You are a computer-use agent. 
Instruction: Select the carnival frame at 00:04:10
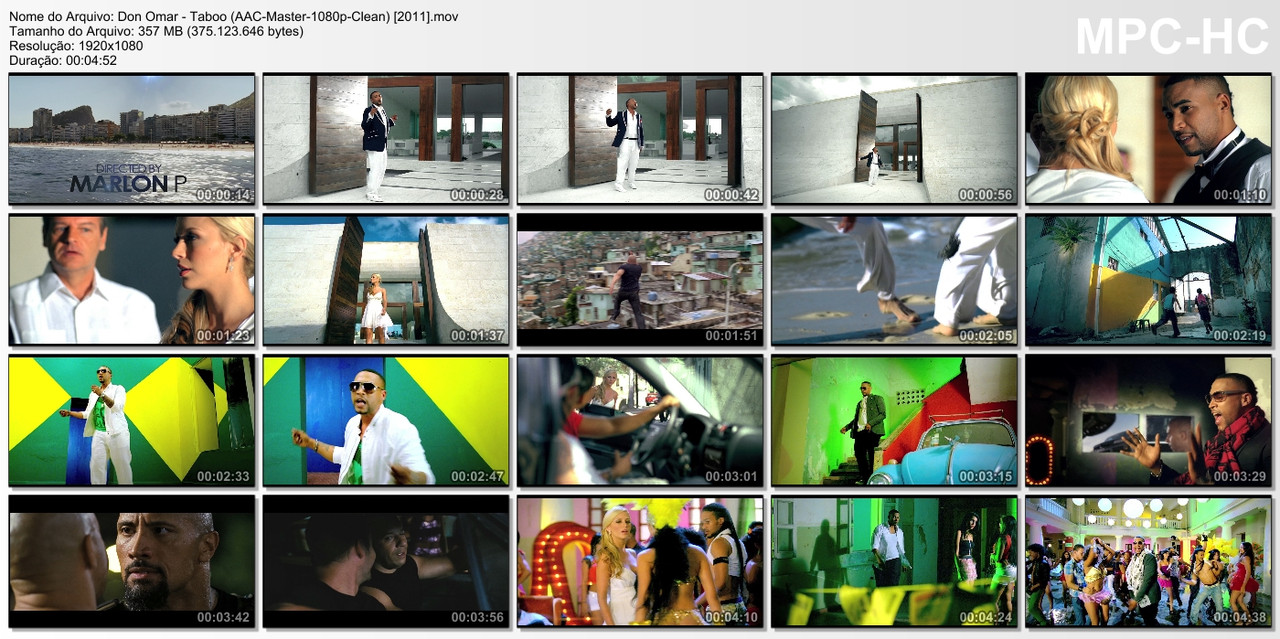[640, 562]
